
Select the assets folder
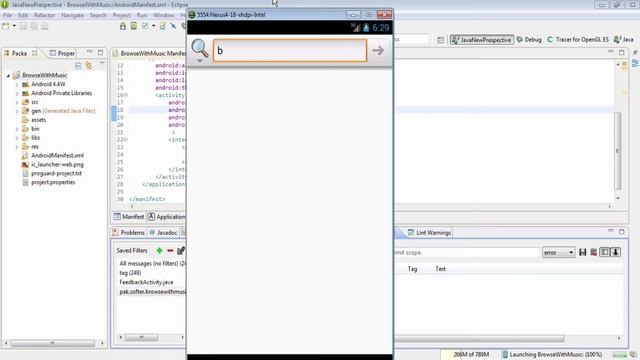coord(34,120)
